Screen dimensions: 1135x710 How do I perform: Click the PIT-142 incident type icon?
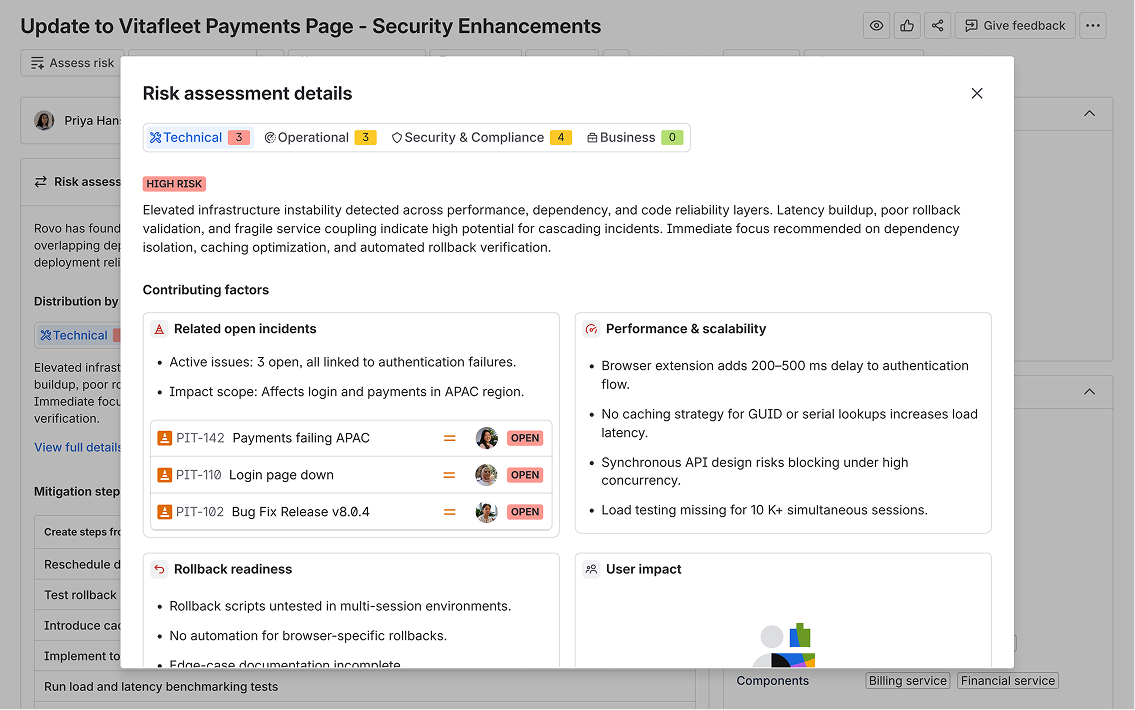[165, 438]
